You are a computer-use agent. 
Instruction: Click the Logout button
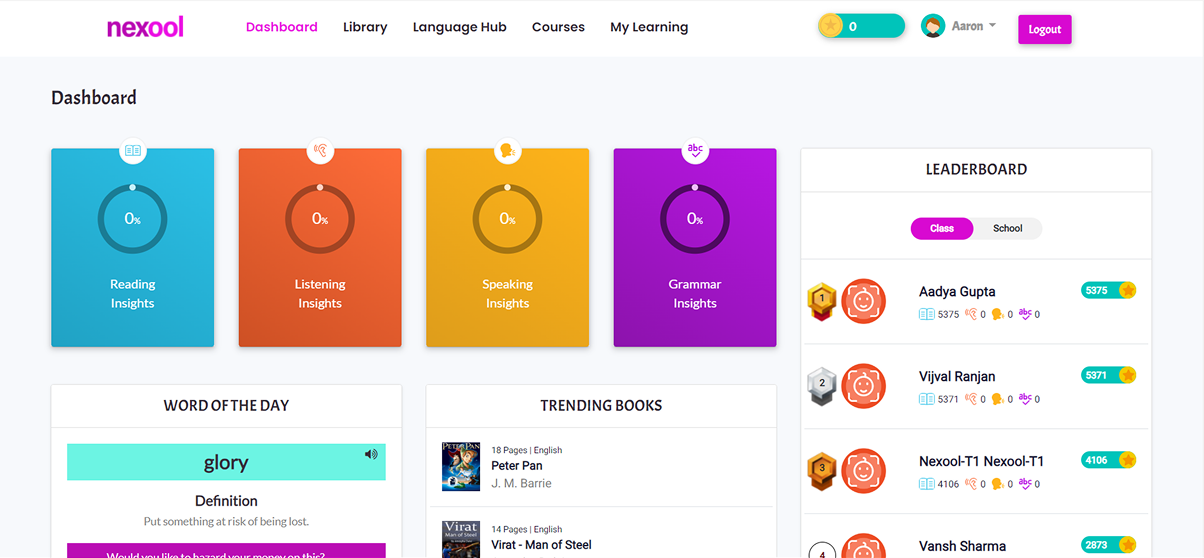pyautogui.click(x=1045, y=29)
